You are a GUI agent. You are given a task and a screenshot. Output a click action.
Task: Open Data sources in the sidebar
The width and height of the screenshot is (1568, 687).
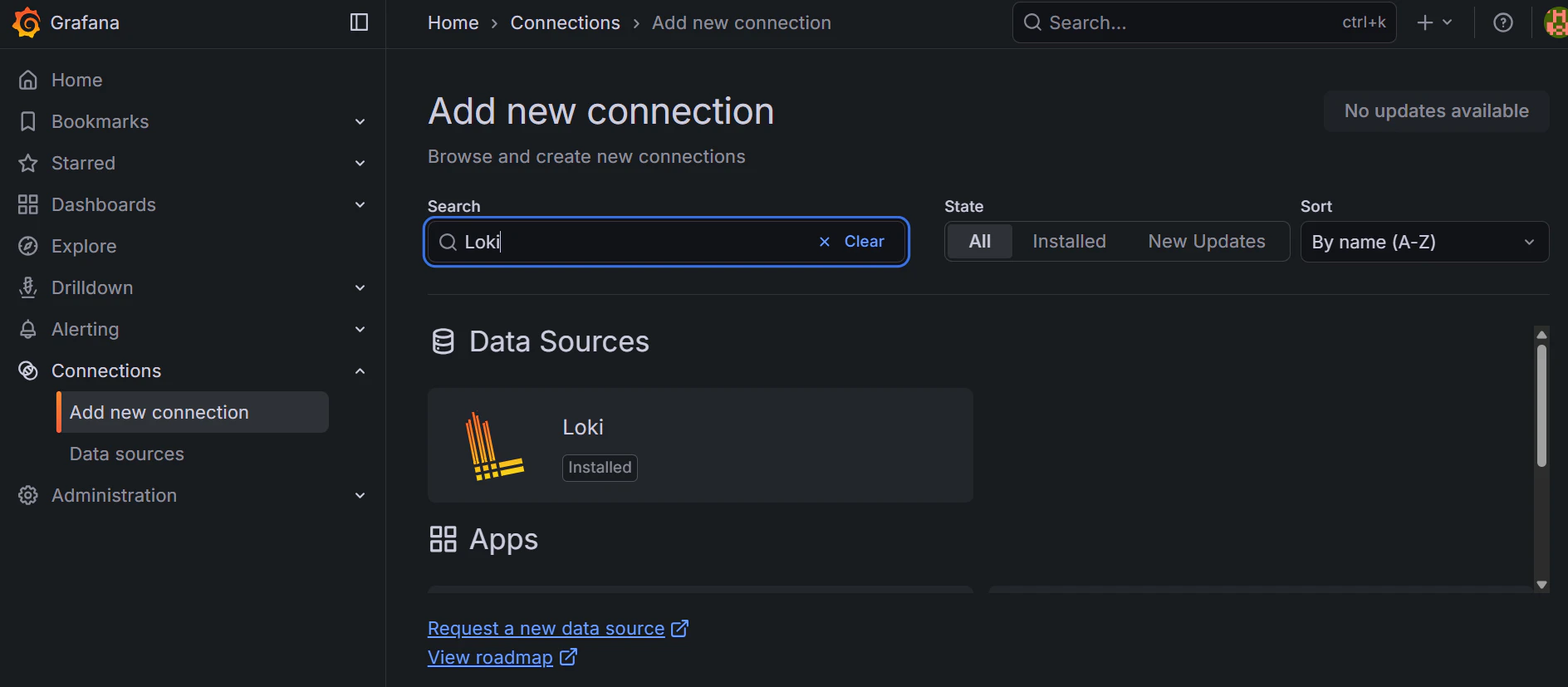pos(127,454)
